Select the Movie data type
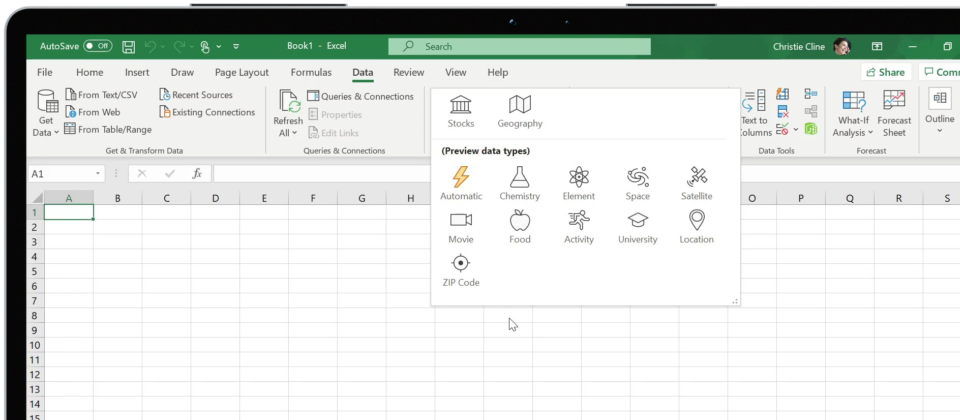Screen dimensions: 960x420 460,227
